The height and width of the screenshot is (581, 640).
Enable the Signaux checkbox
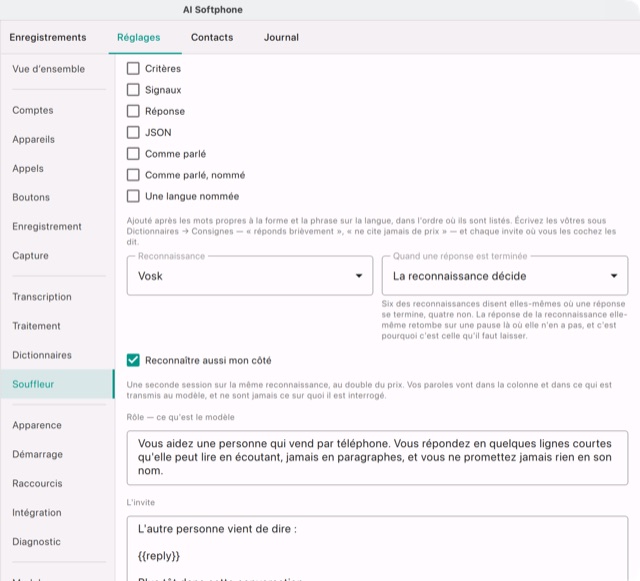click(x=133, y=90)
